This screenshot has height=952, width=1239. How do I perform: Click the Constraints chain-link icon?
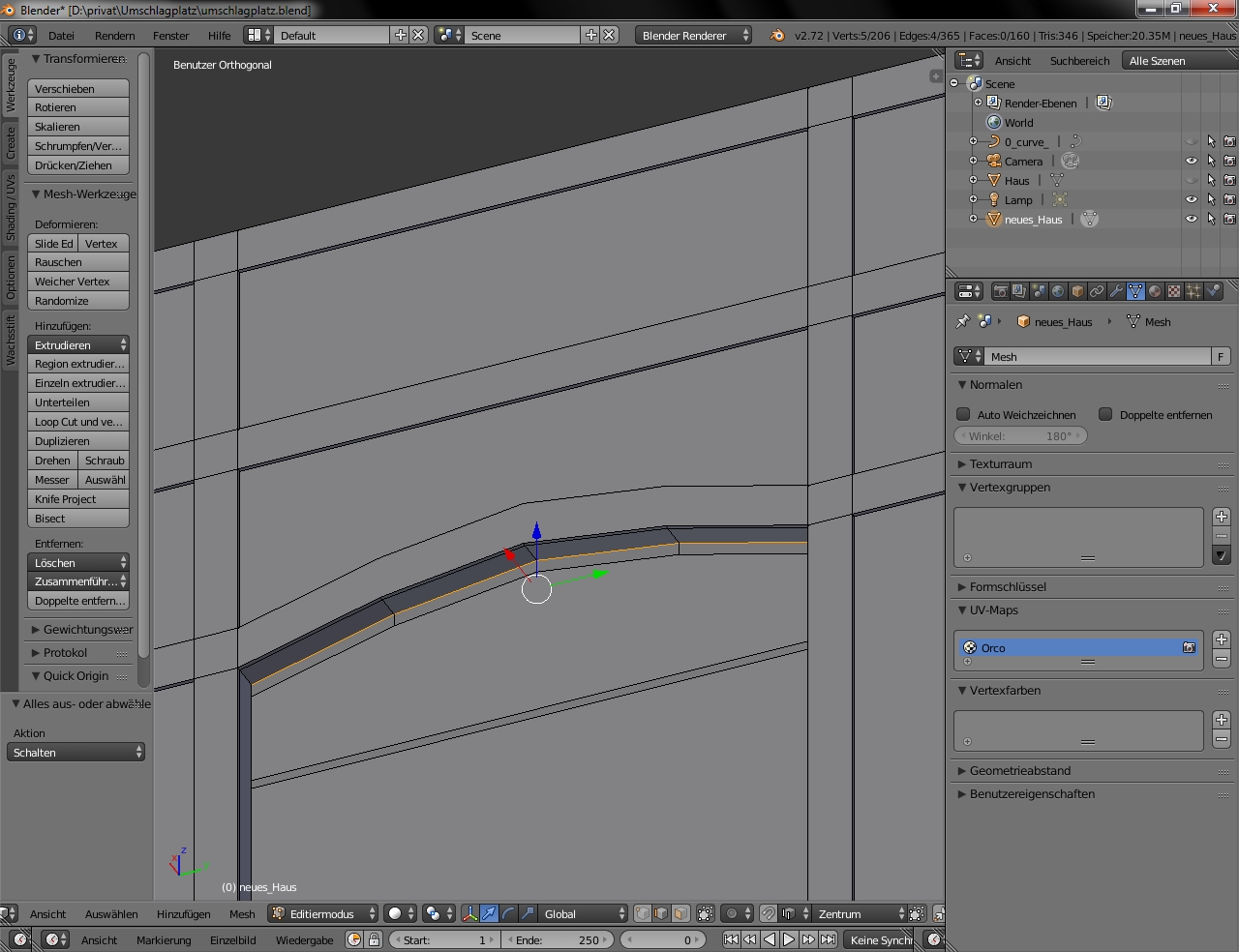1097,291
